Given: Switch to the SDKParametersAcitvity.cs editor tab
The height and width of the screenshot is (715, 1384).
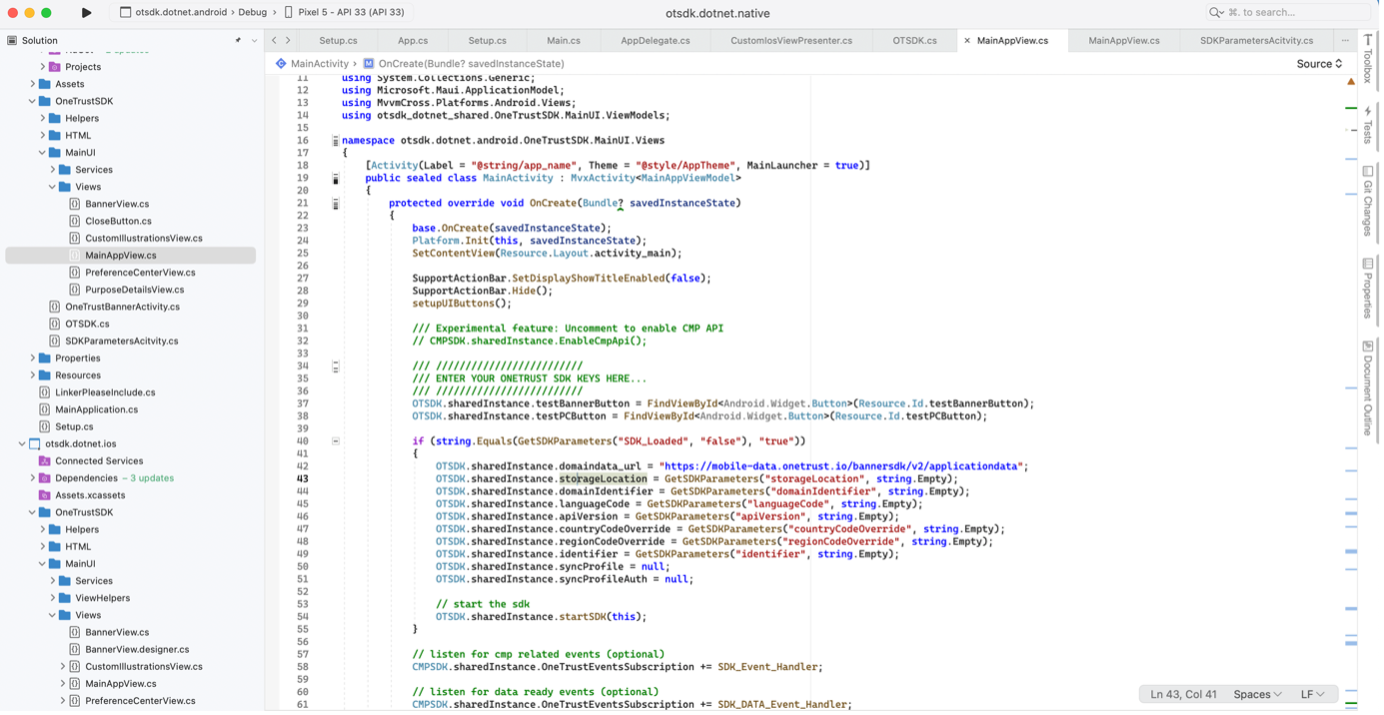Looking at the screenshot, I should 1256,41.
